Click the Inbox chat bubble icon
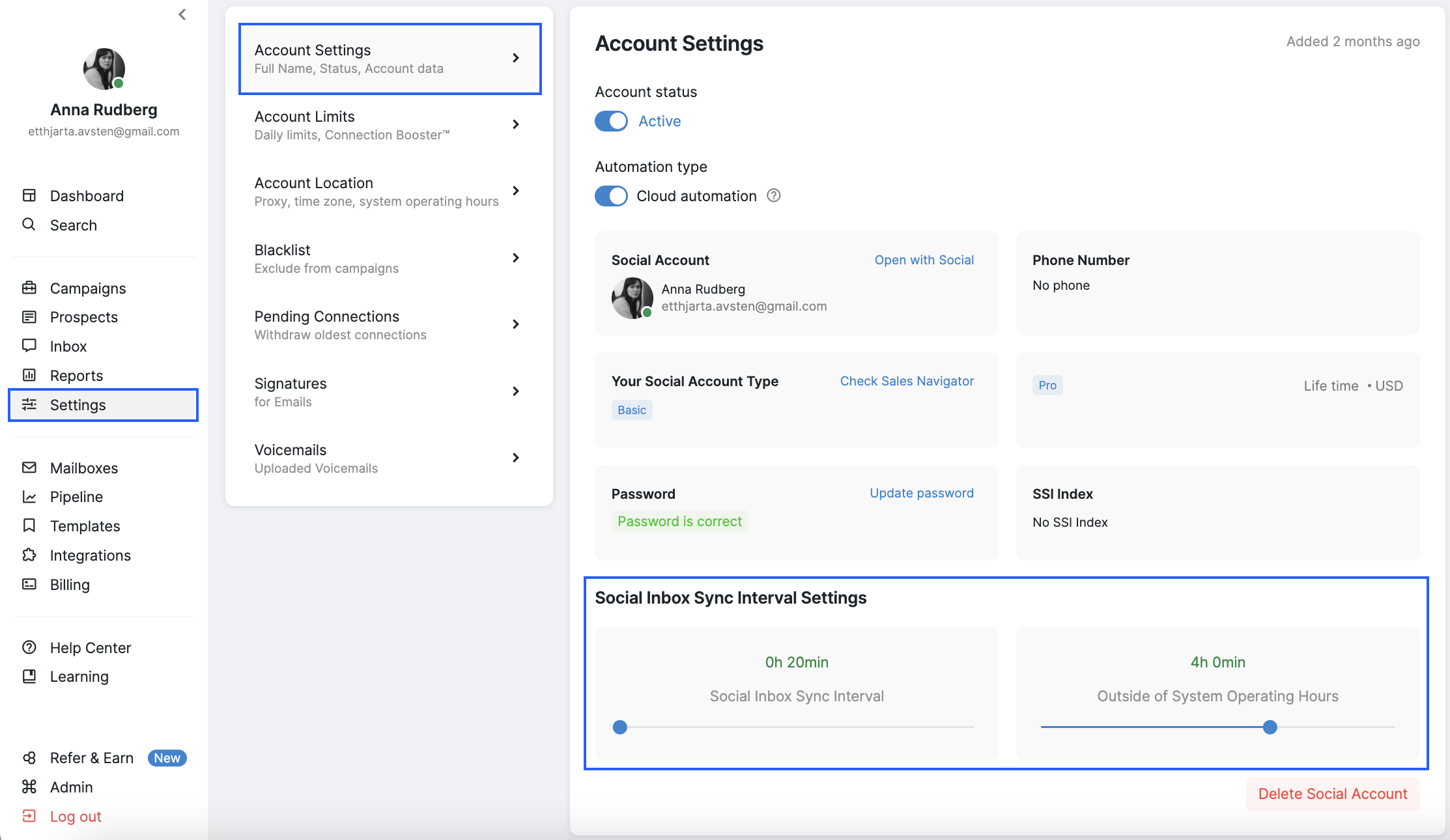 (29, 346)
